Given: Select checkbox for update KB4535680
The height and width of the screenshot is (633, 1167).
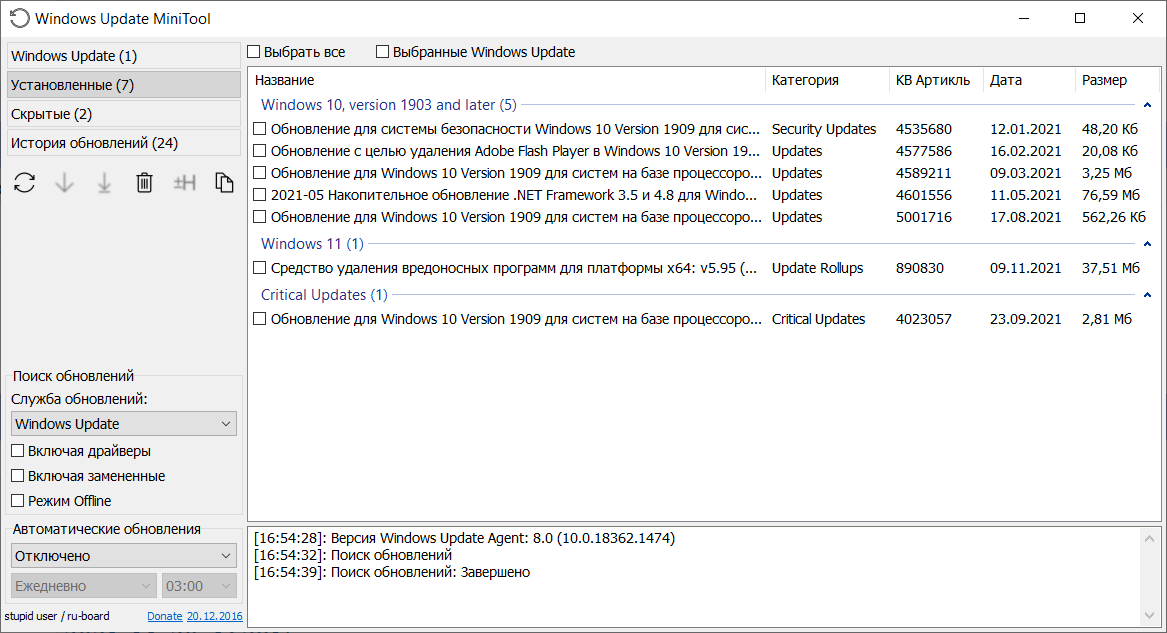Looking at the screenshot, I should 260,129.
